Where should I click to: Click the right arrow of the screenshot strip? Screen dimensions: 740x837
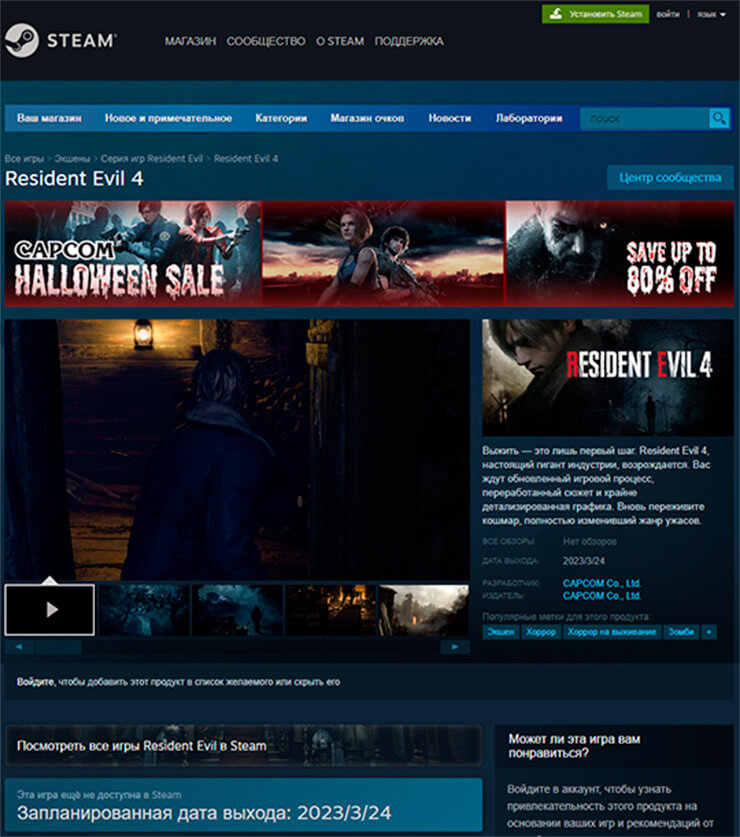[x=455, y=646]
